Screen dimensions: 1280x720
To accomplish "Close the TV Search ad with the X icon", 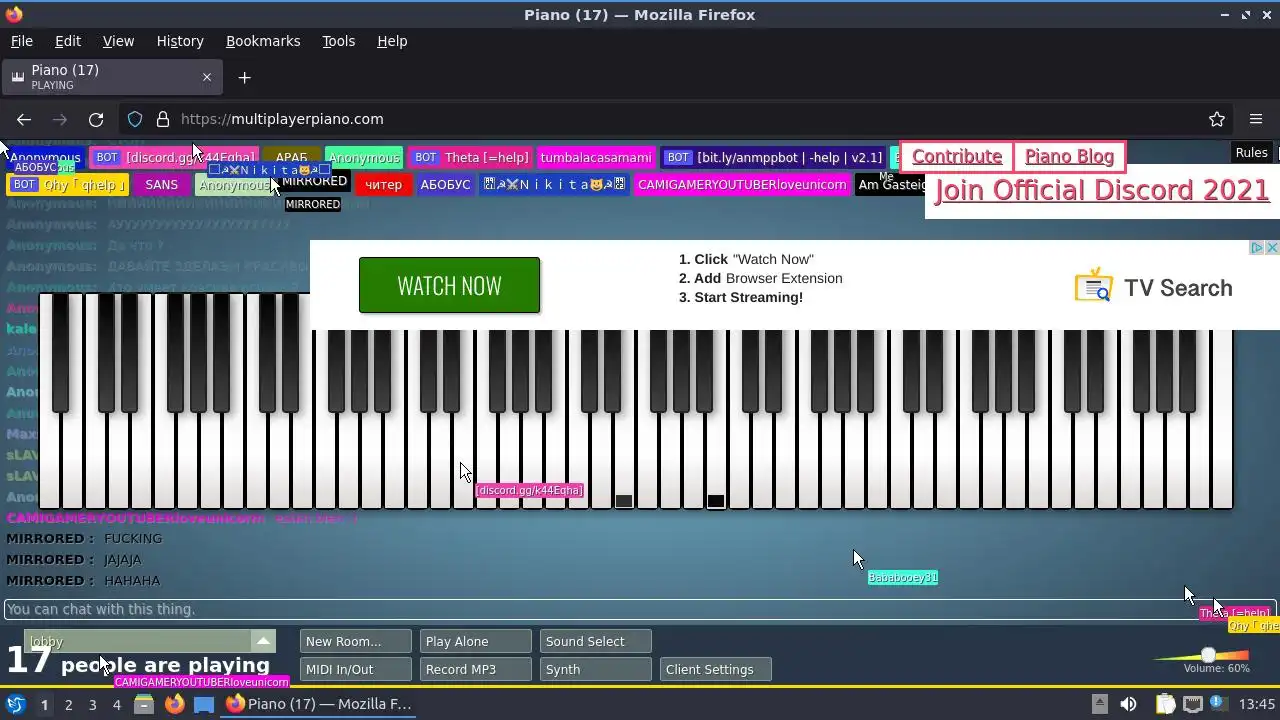I will pos(1272,247).
